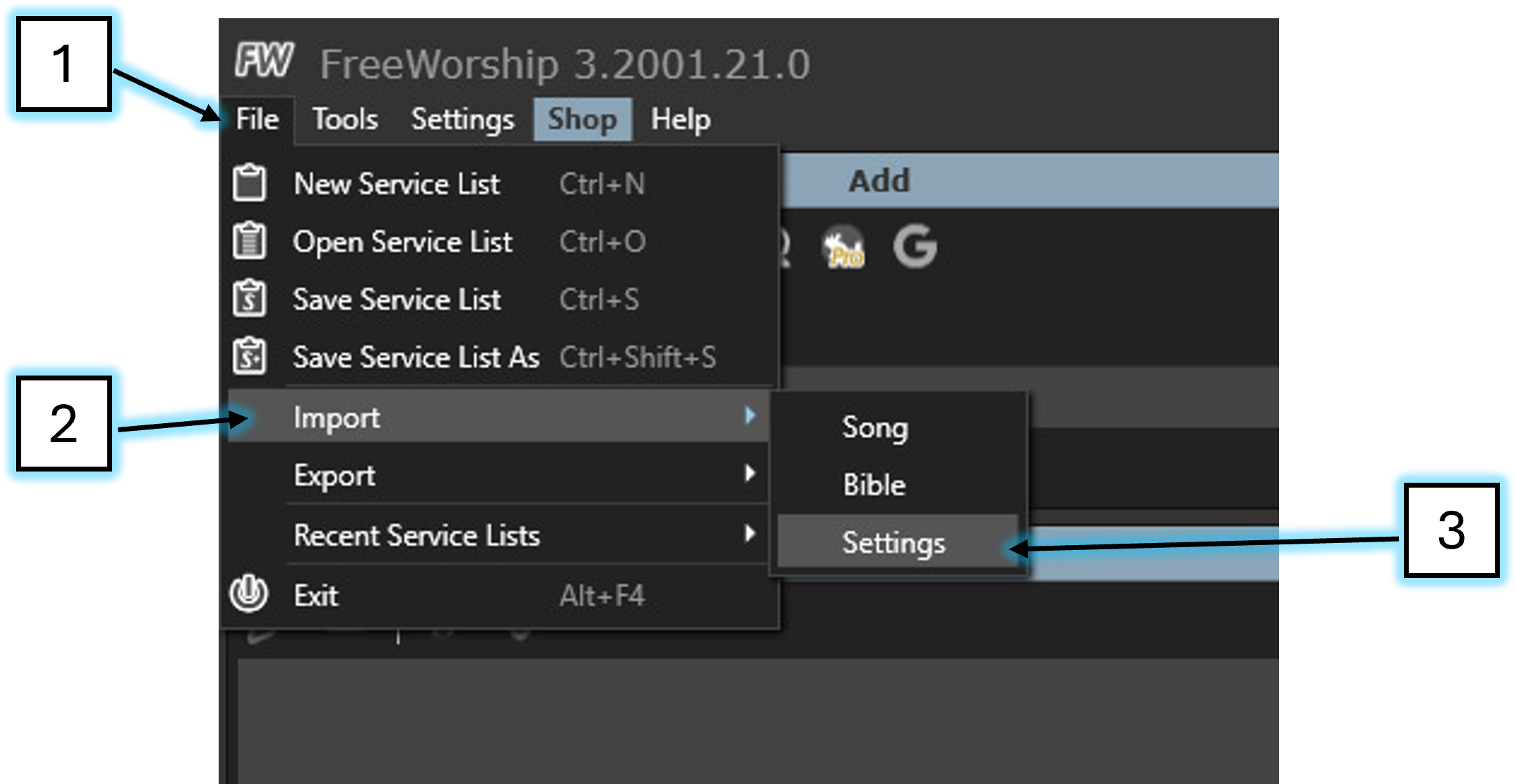Click the Exit power icon
1516x784 pixels.
click(249, 594)
